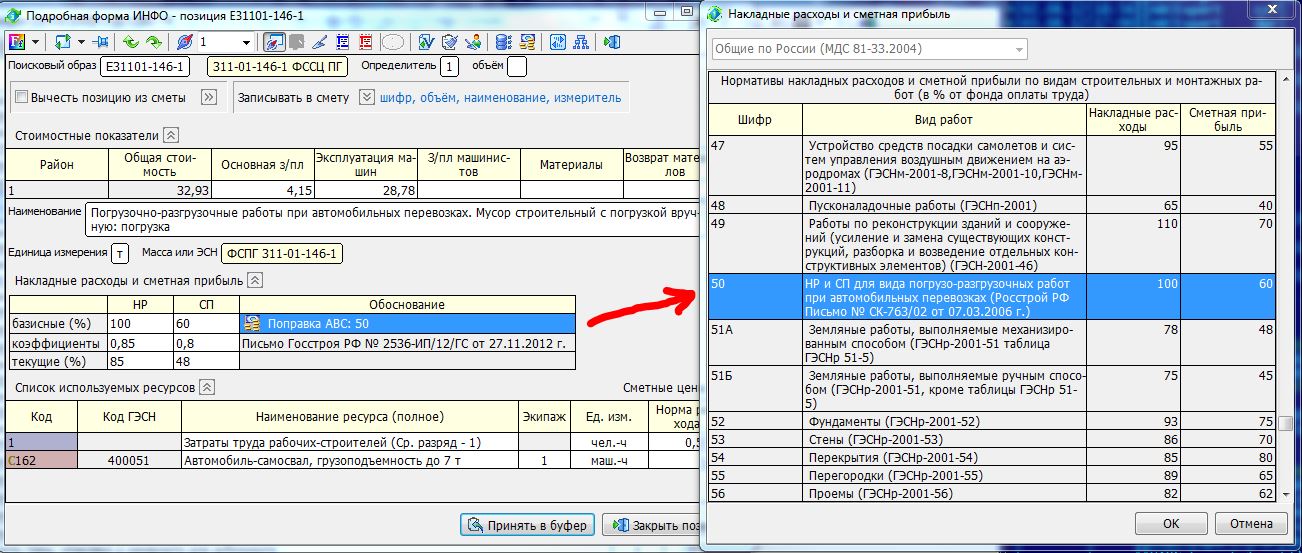This screenshot has height=553, width=1302.
Task: Click the exit door icon in toolbar
Action: 612,43
